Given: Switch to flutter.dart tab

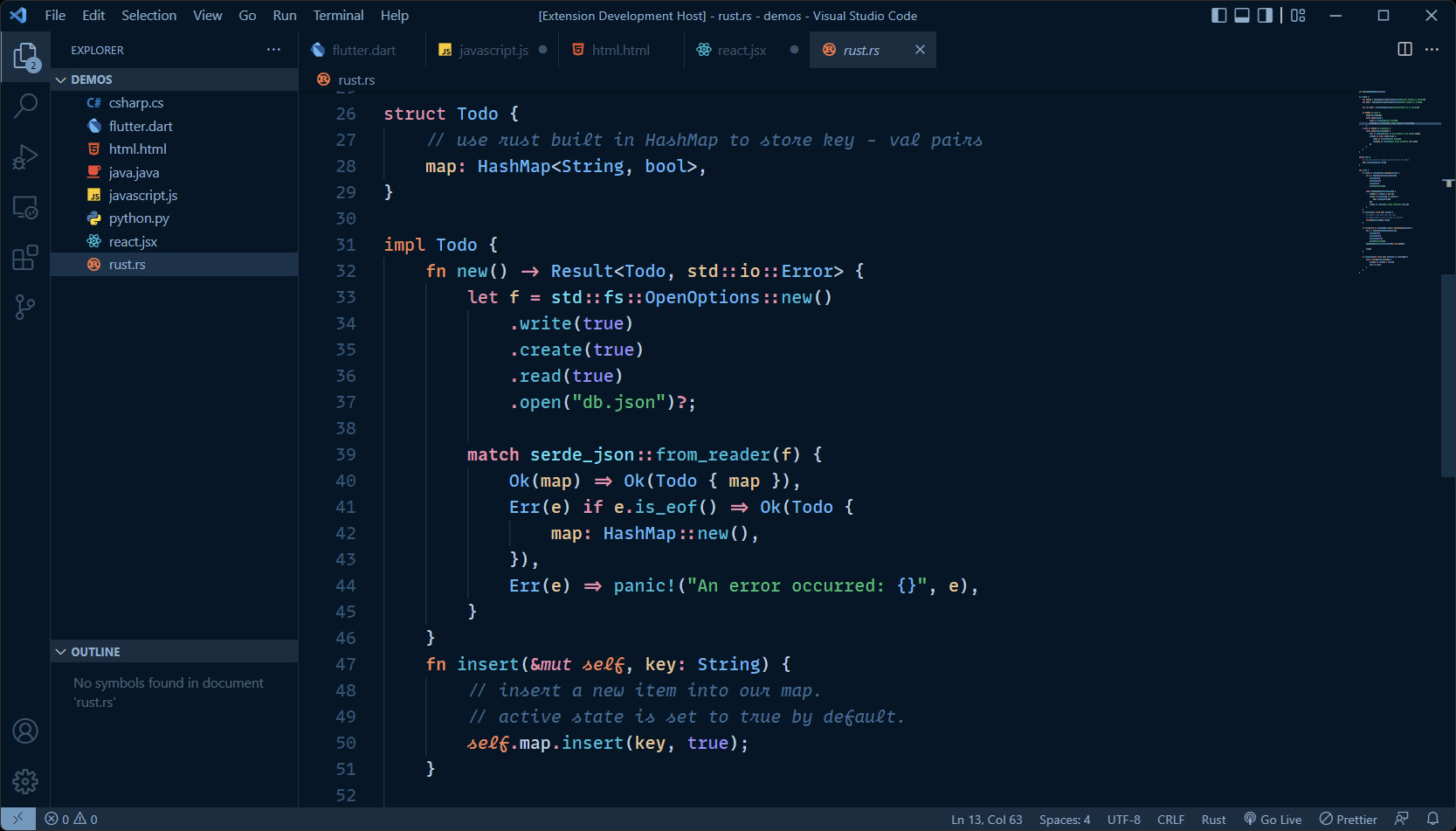Looking at the screenshot, I should [363, 50].
